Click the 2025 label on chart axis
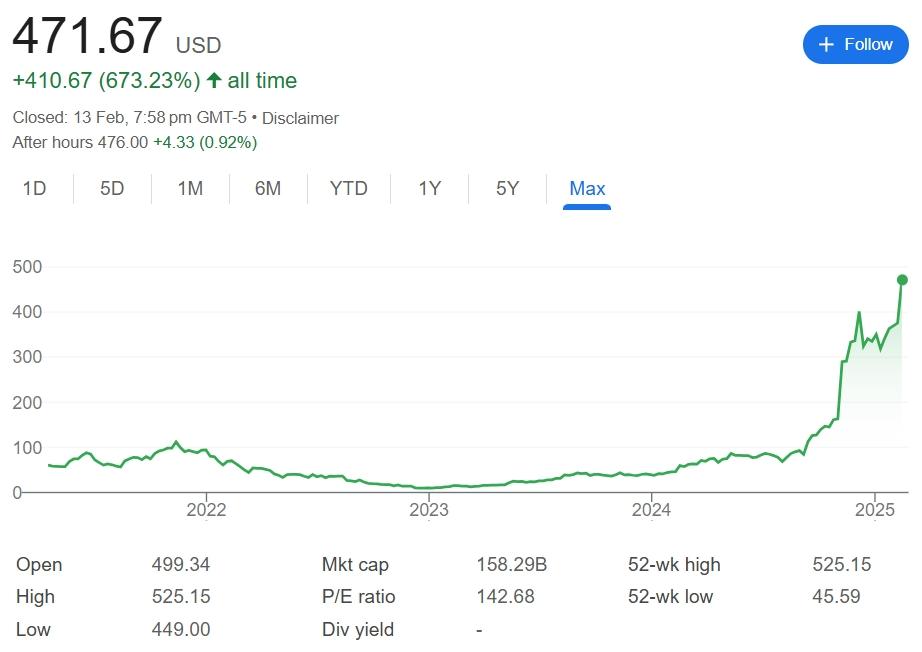This screenshot has height=652, width=922. point(875,509)
